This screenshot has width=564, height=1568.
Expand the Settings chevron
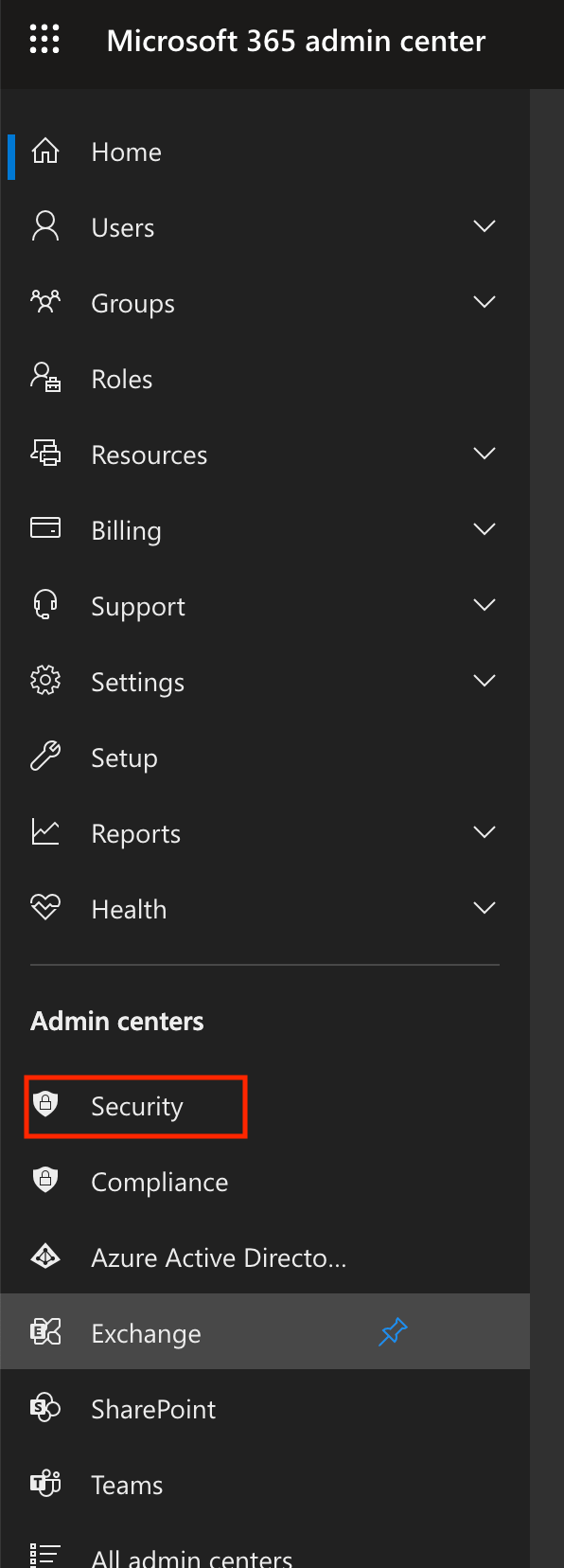(x=485, y=681)
